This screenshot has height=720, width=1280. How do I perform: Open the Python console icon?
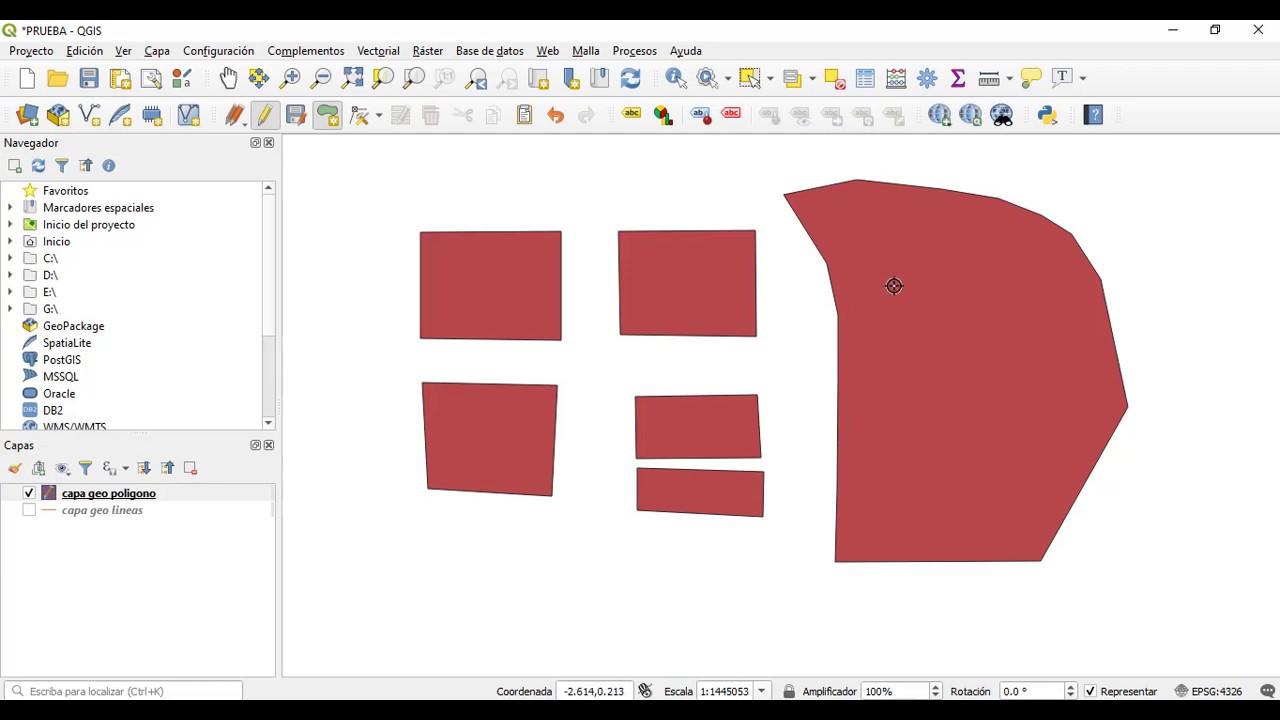coord(1047,116)
